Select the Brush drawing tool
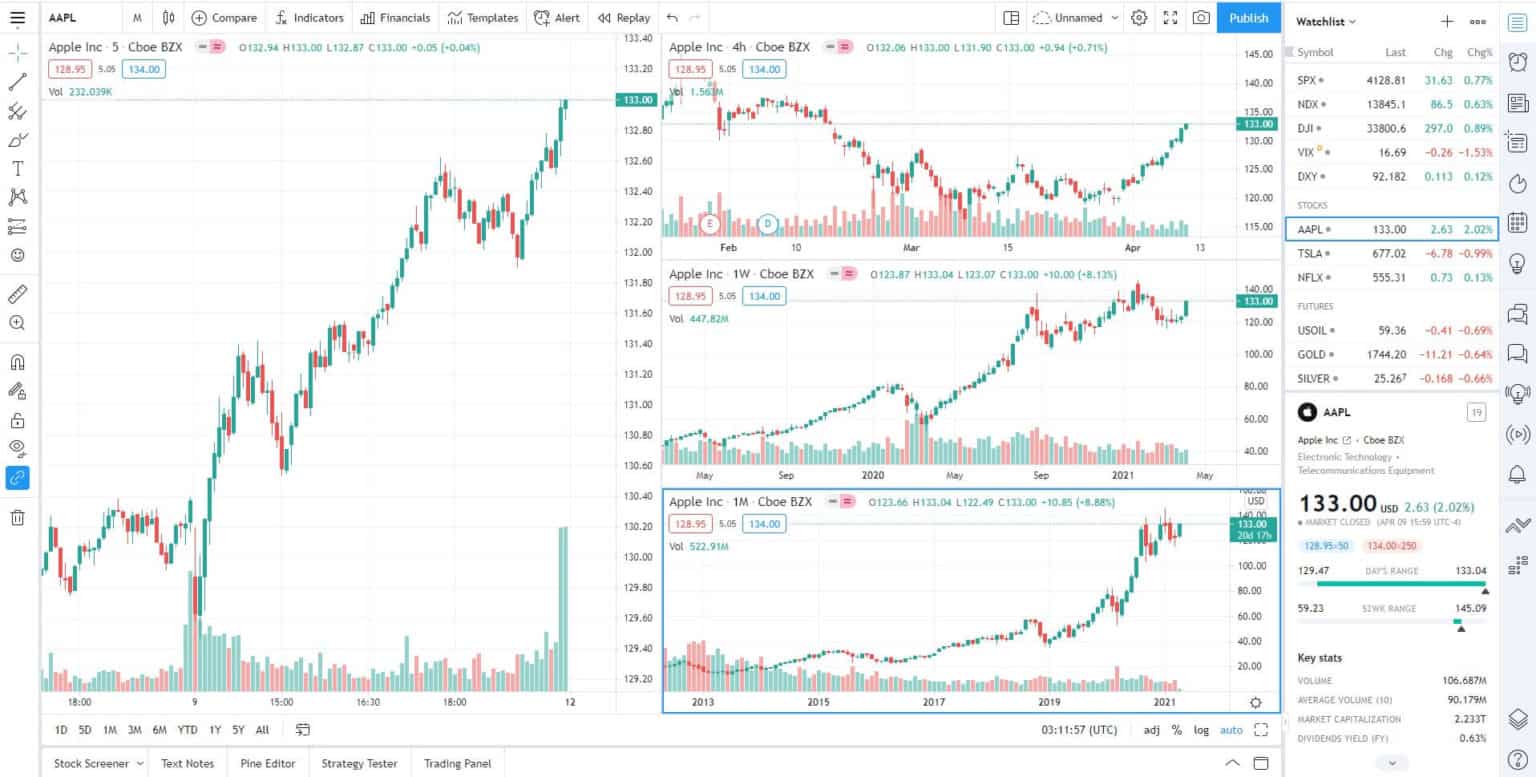The width and height of the screenshot is (1536, 777). click(17, 140)
